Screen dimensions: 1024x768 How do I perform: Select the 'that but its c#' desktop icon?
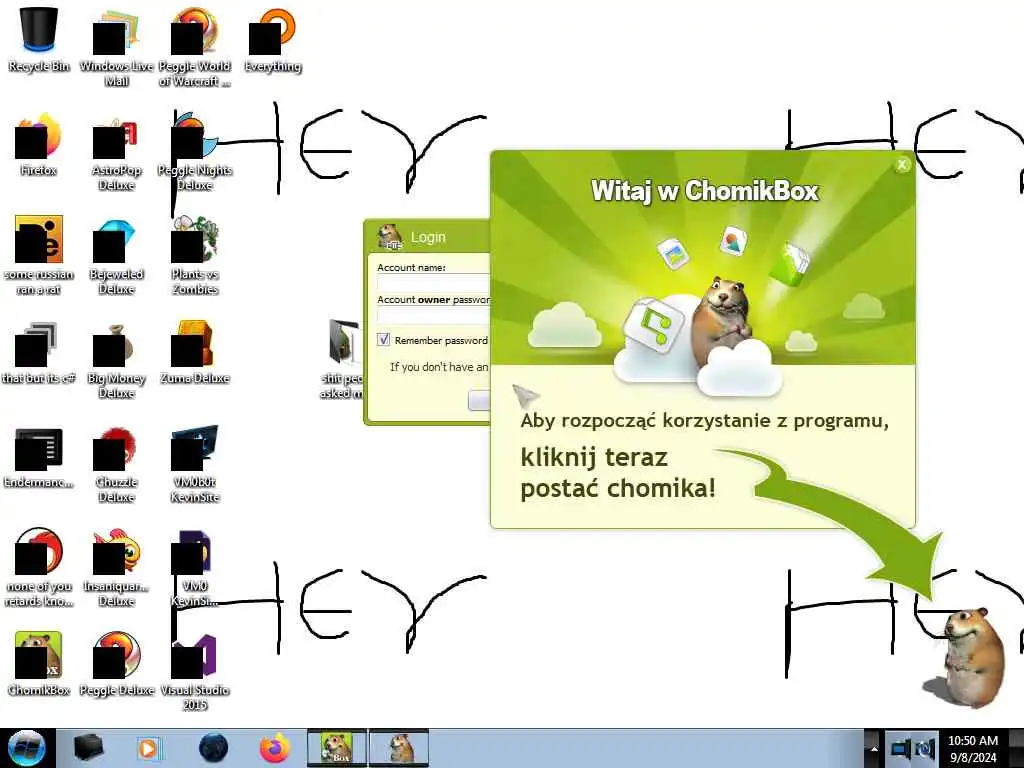click(39, 353)
